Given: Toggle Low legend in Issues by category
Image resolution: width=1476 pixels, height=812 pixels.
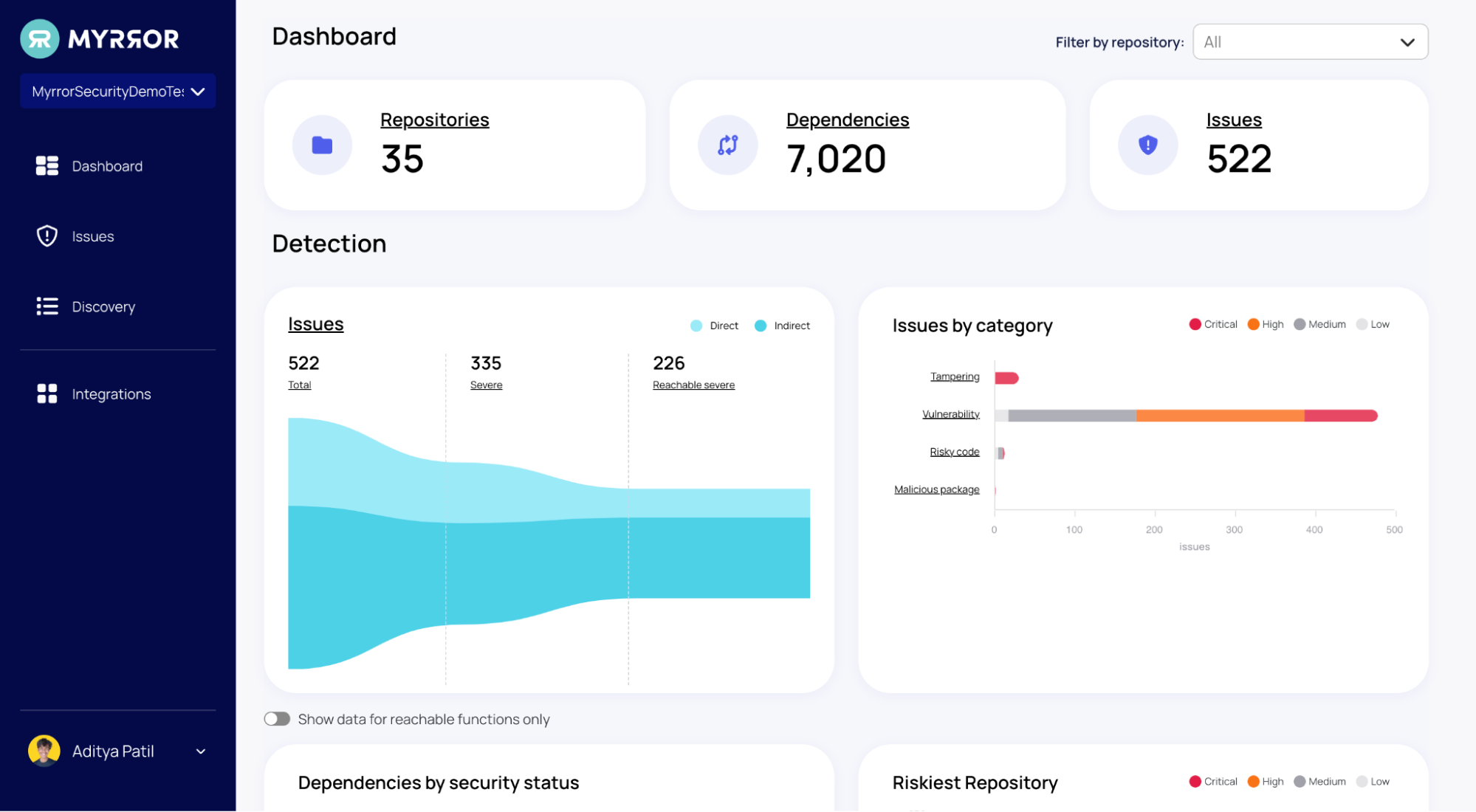Looking at the screenshot, I should pos(1373,324).
